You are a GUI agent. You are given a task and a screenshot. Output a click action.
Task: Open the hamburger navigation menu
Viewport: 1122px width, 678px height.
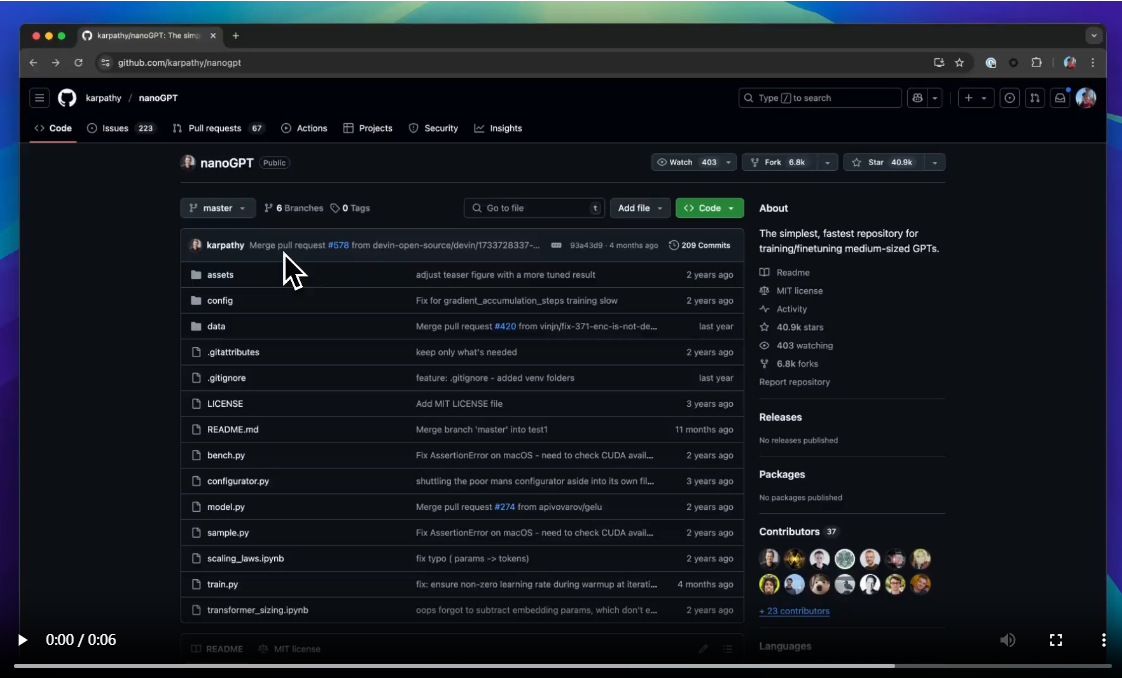[x=39, y=98]
